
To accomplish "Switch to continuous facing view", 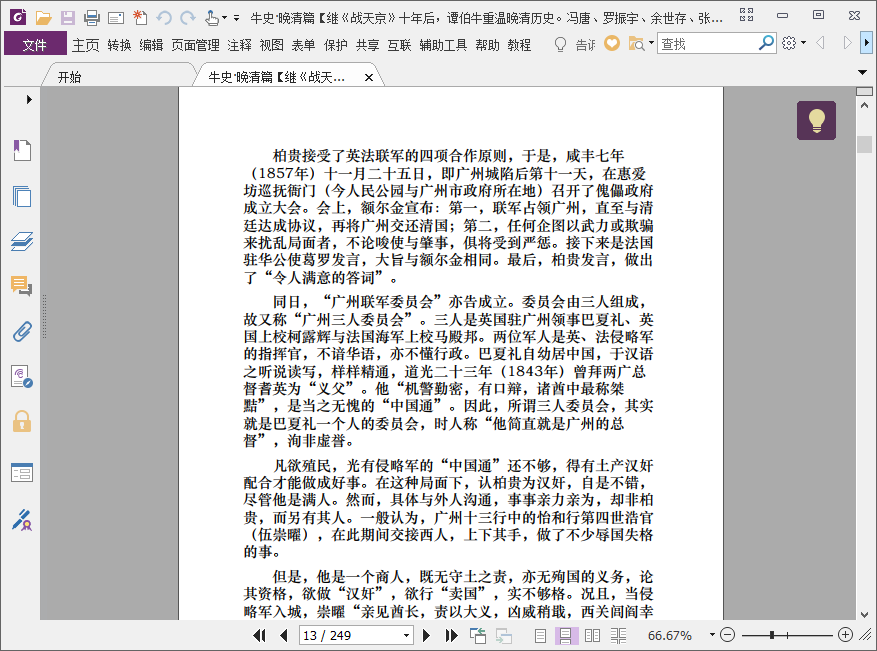I will (x=619, y=635).
